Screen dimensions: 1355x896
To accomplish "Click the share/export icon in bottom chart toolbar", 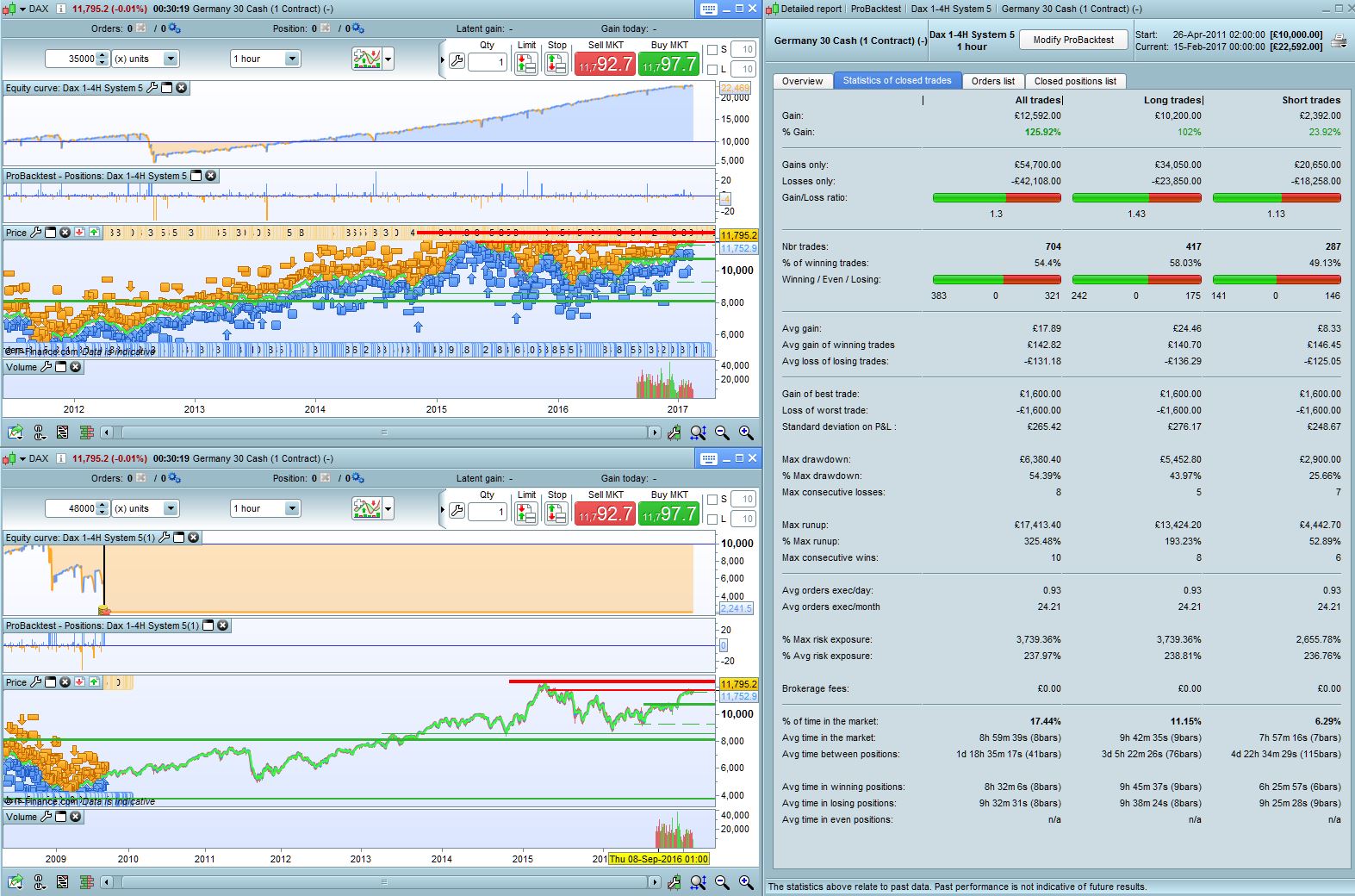I will pyautogui.click(x=15, y=882).
